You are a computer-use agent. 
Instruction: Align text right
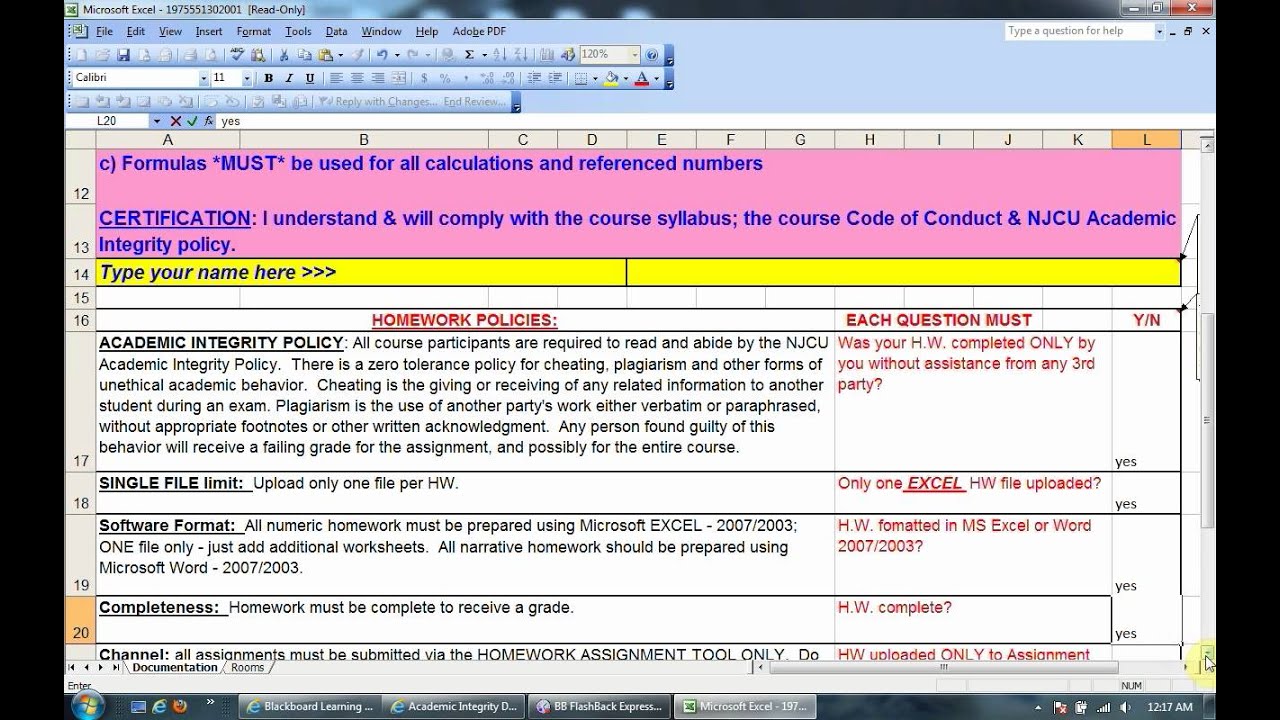coord(378,78)
